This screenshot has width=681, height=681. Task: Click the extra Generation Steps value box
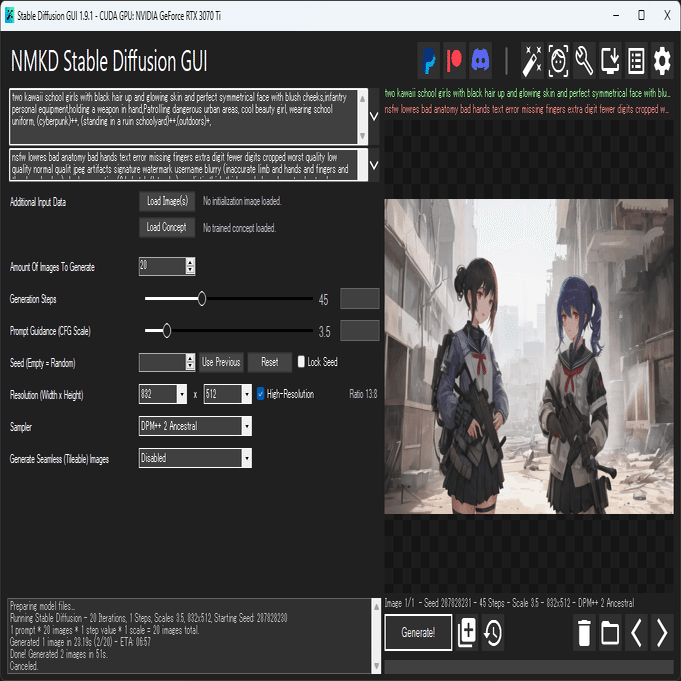point(360,299)
